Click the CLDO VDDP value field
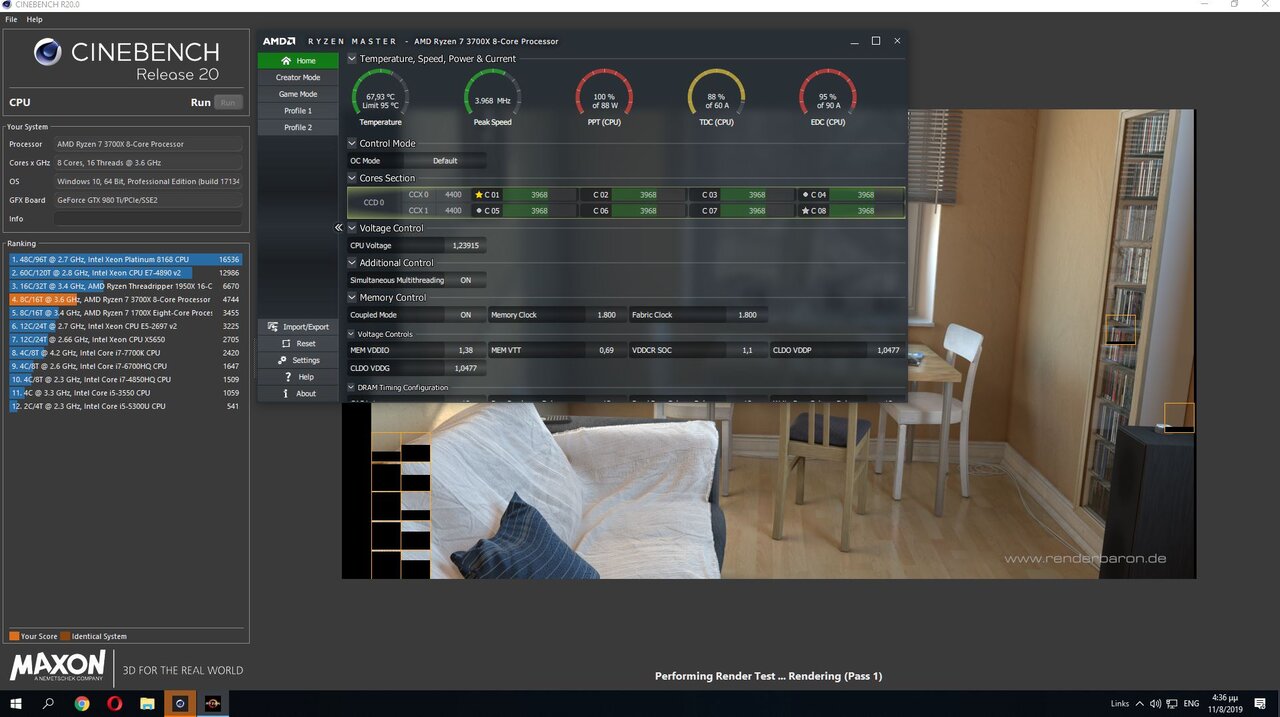Viewport: 1280px width, 717px height. point(888,350)
